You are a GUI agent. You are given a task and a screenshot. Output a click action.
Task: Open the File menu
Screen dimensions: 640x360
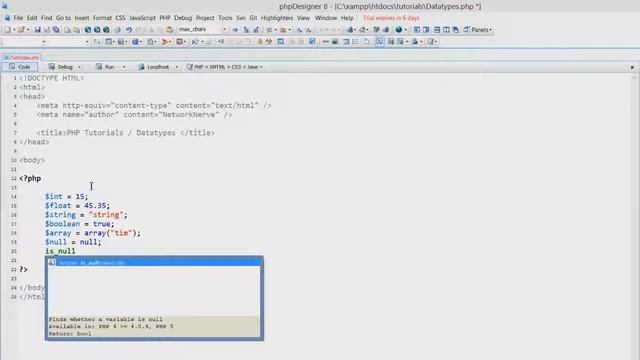tap(18, 18)
